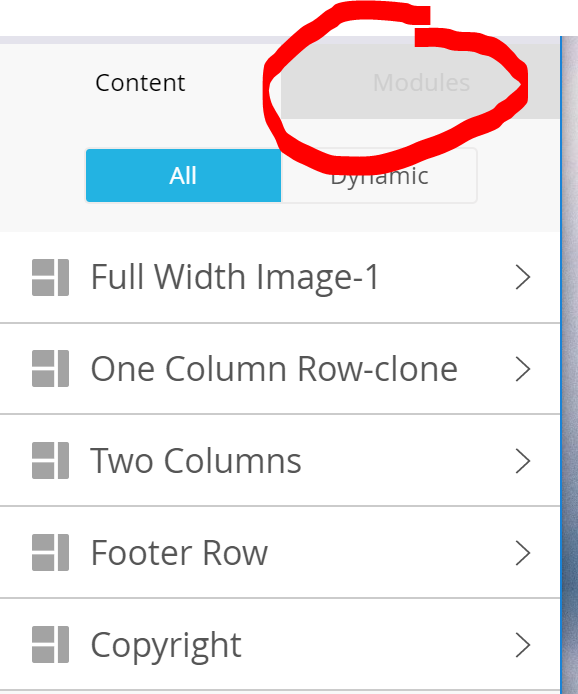The width and height of the screenshot is (578, 694).
Task: Select the Footer Row label
Action: point(179,552)
